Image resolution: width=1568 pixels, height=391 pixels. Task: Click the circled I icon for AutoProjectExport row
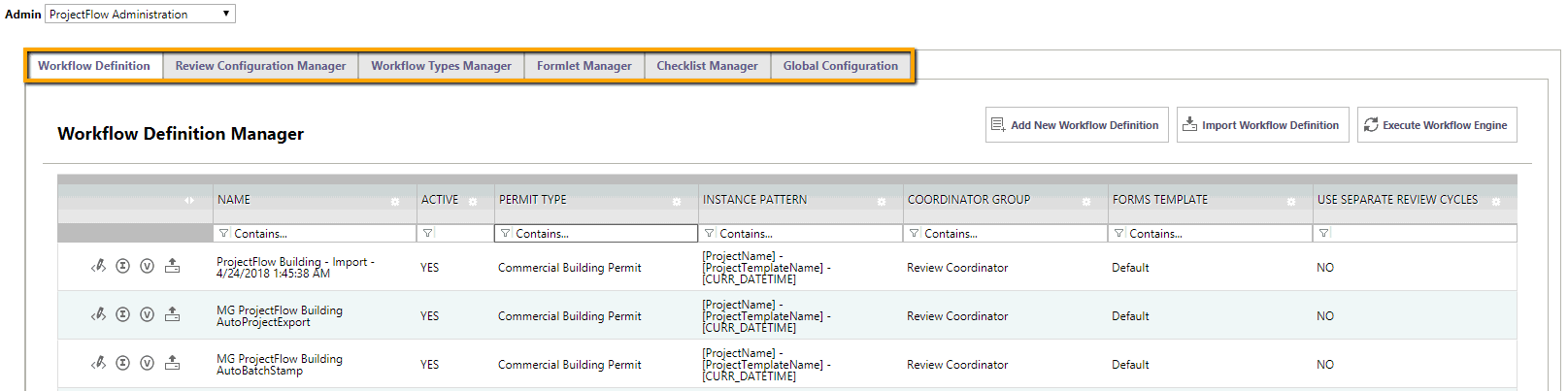click(122, 314)
